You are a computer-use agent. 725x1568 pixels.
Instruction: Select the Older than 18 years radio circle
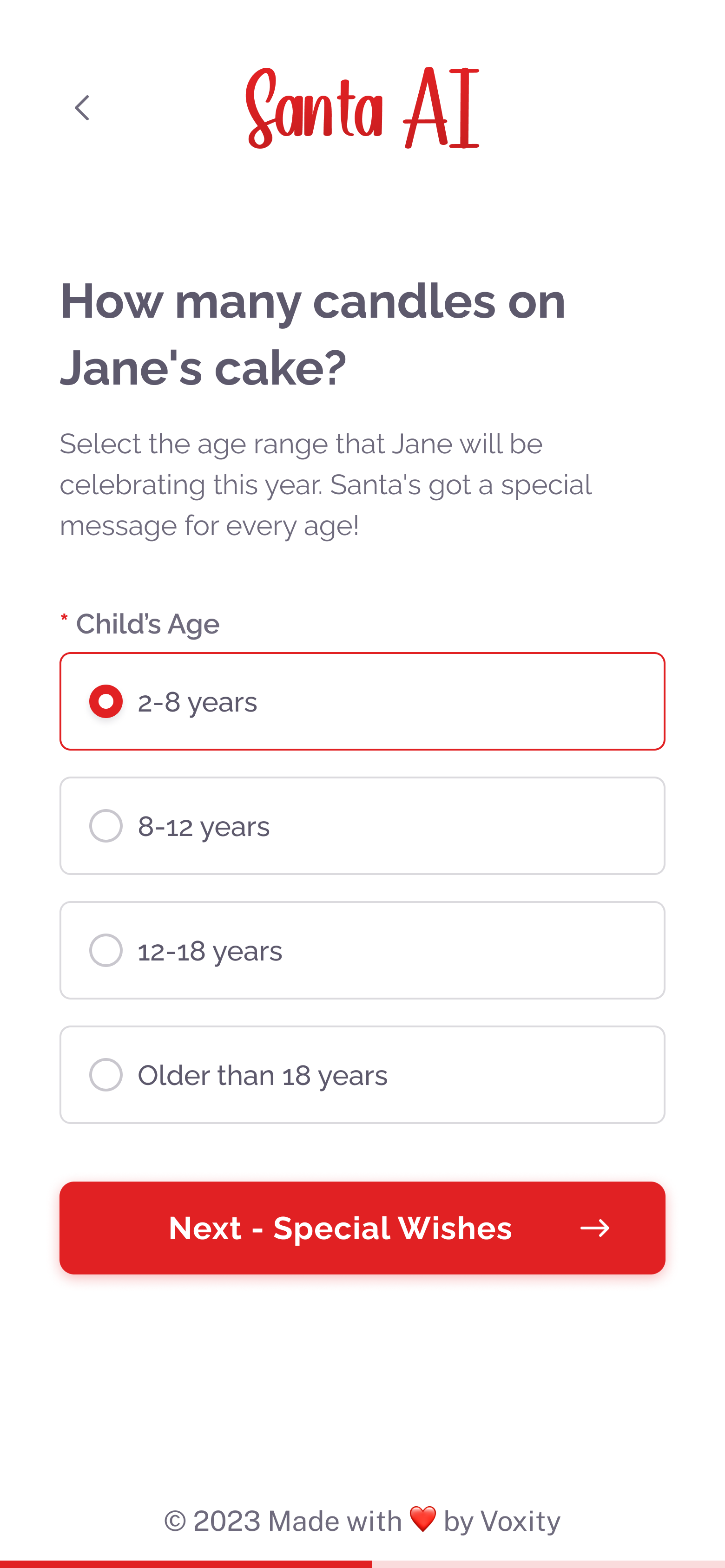[x=106, y=1075]
